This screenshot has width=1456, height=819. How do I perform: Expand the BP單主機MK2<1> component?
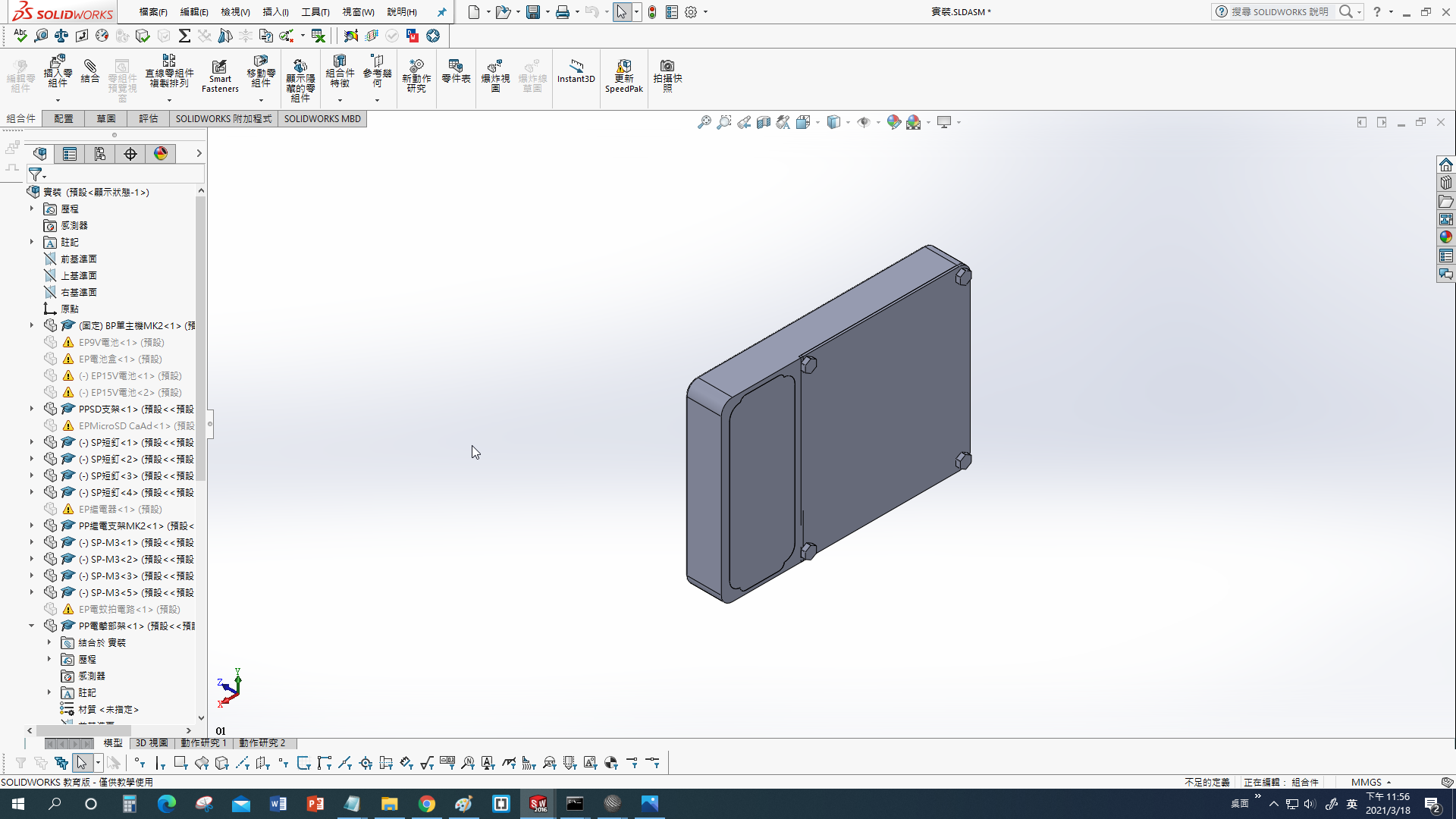(x=32, y=325)
